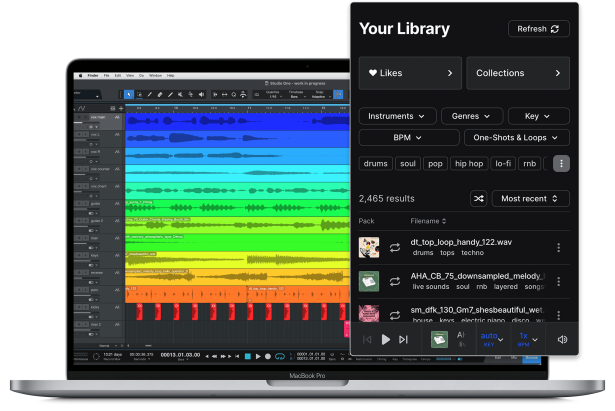The width and height of the screenshot is (615, 411).
Task: Click the Refresh button
Action: point(538,29)
